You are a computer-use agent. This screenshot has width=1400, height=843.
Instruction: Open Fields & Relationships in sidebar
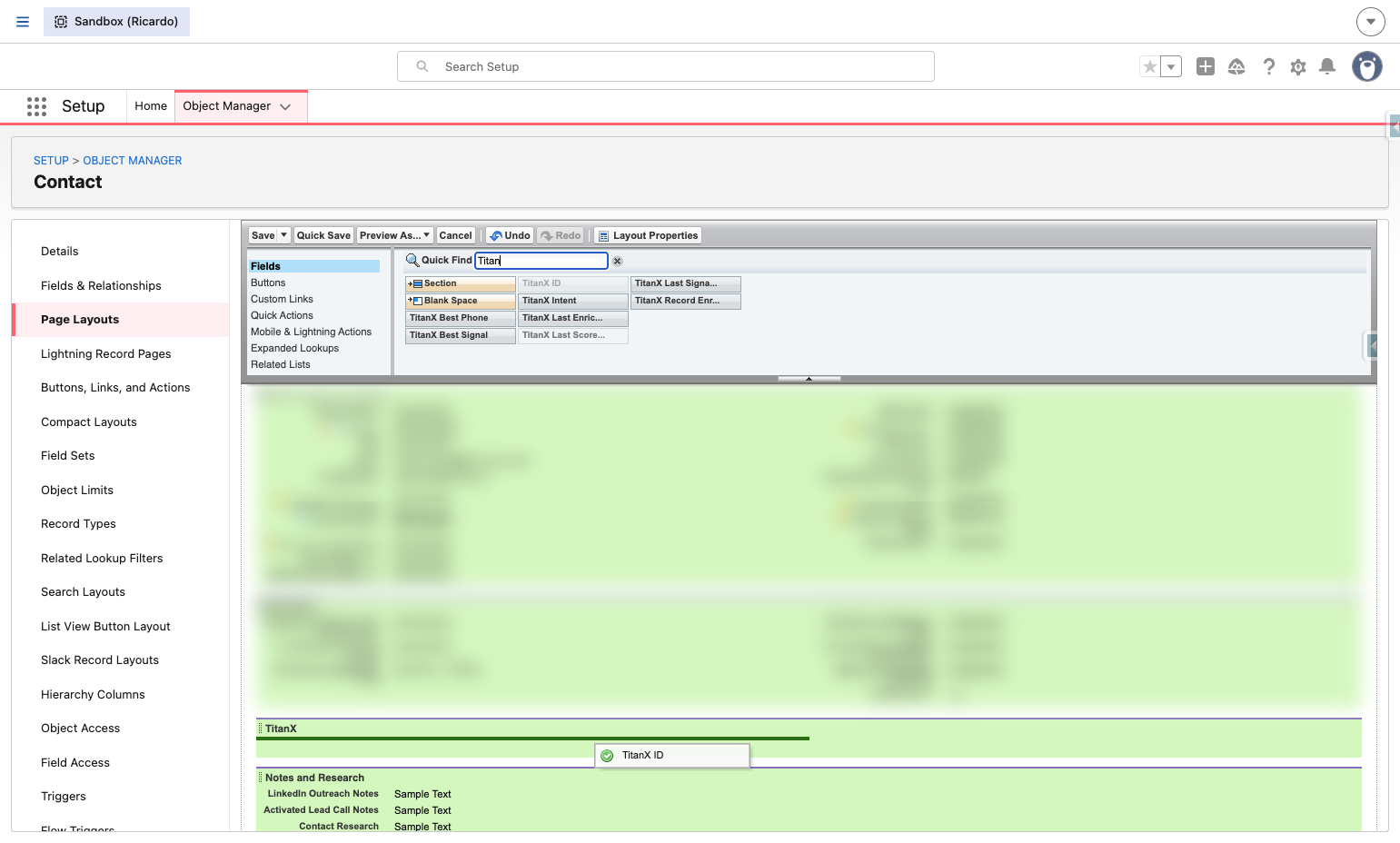tap(101, 285)
